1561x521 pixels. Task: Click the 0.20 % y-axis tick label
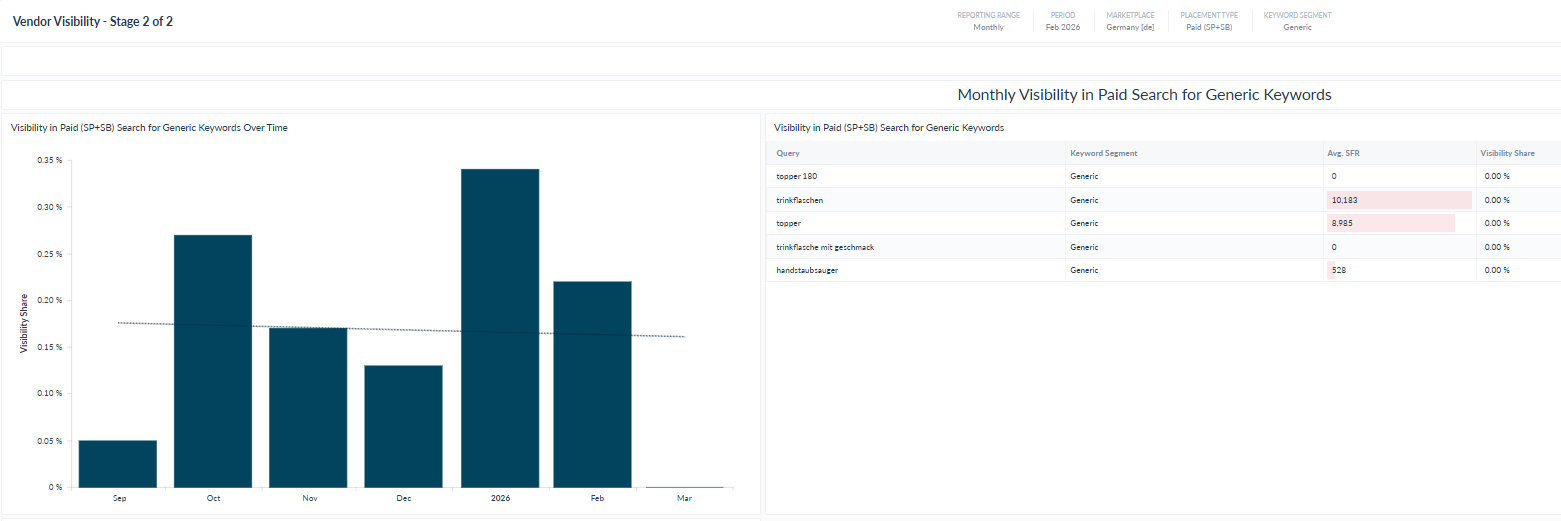pos(50,300)
